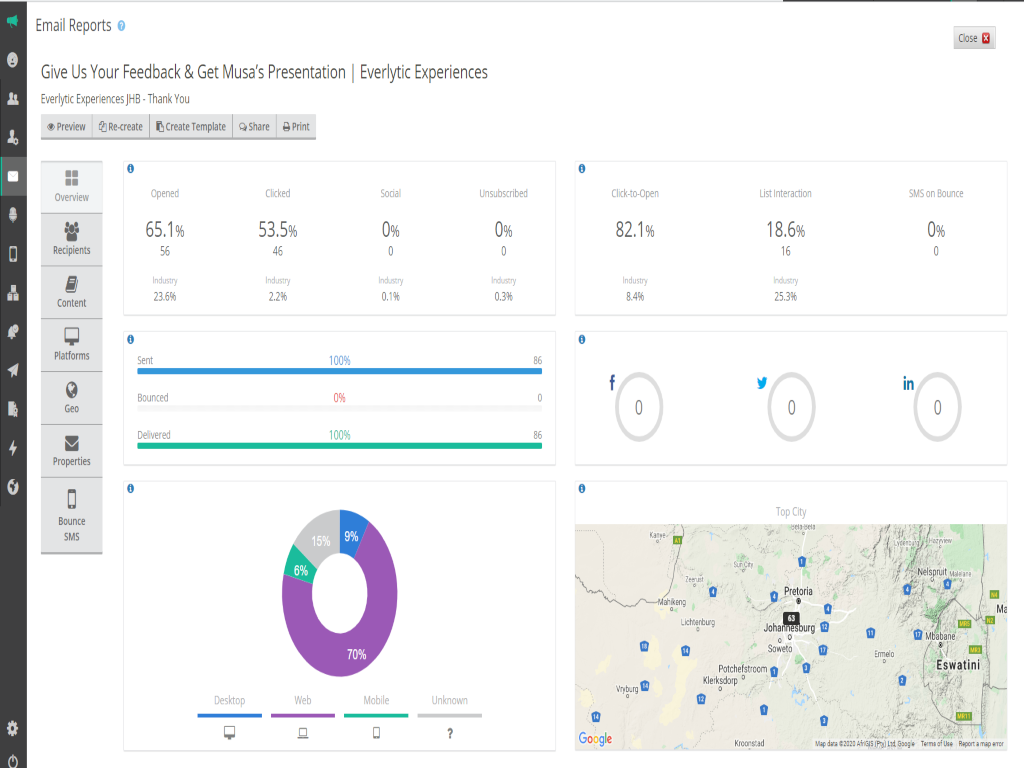The width and height of the screenshot is (1024, 768).
Task: Open the mobile phone icon in the sidebar
Action: pyautogui.click(x=13, y=254)
